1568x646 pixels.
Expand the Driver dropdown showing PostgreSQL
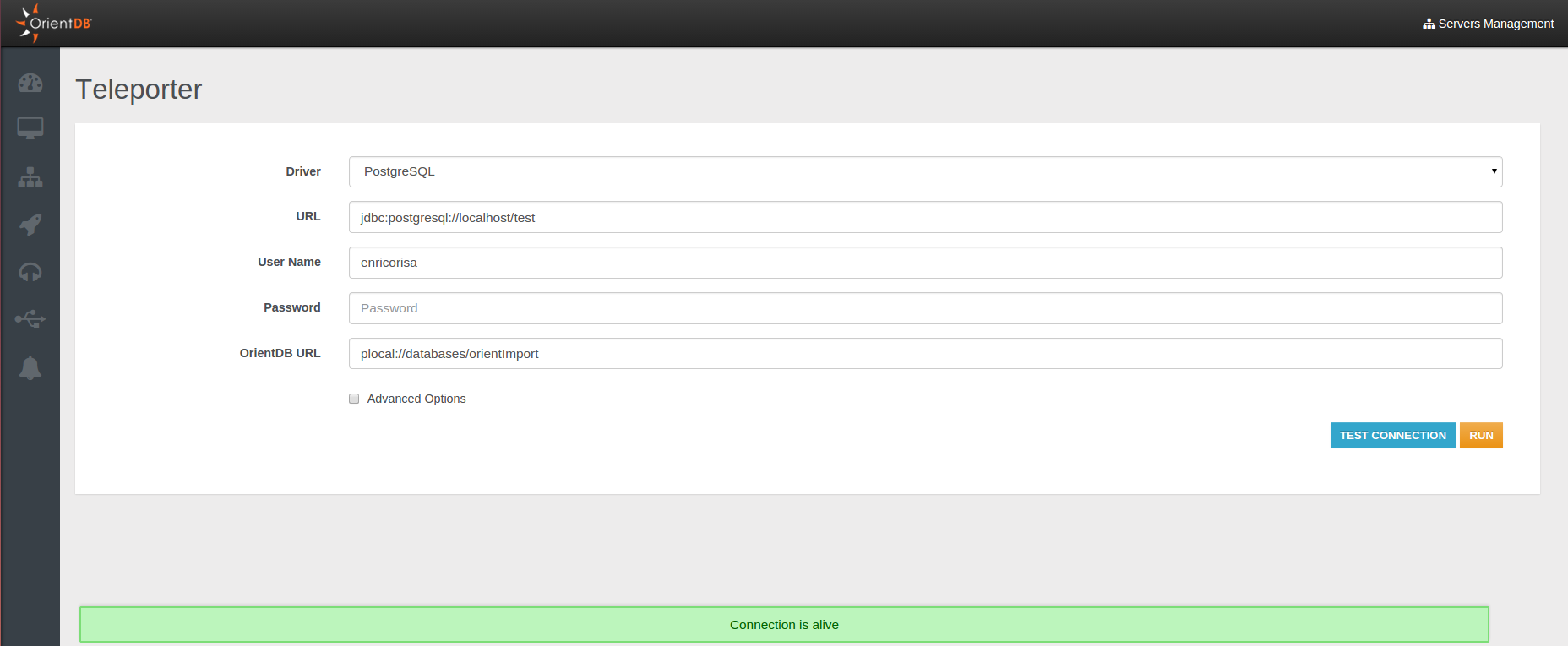tap(925, 171)
